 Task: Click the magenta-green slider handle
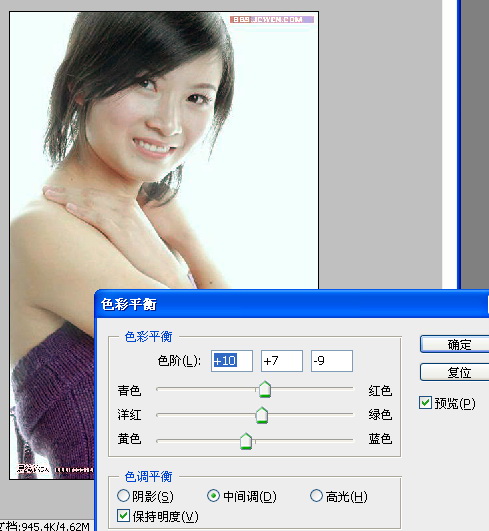click(262, 415)
